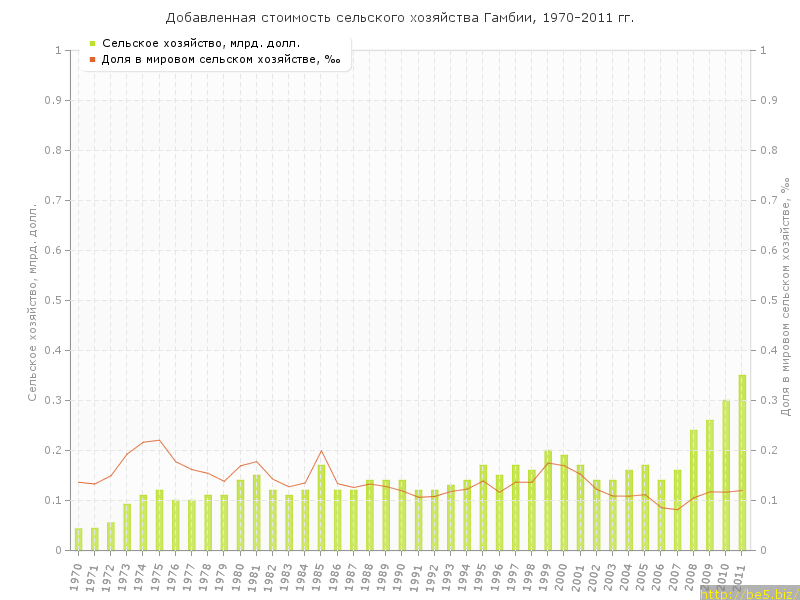800x600 pixels.
Task: Select the green bar for 2010
Action: pos(726,475)
